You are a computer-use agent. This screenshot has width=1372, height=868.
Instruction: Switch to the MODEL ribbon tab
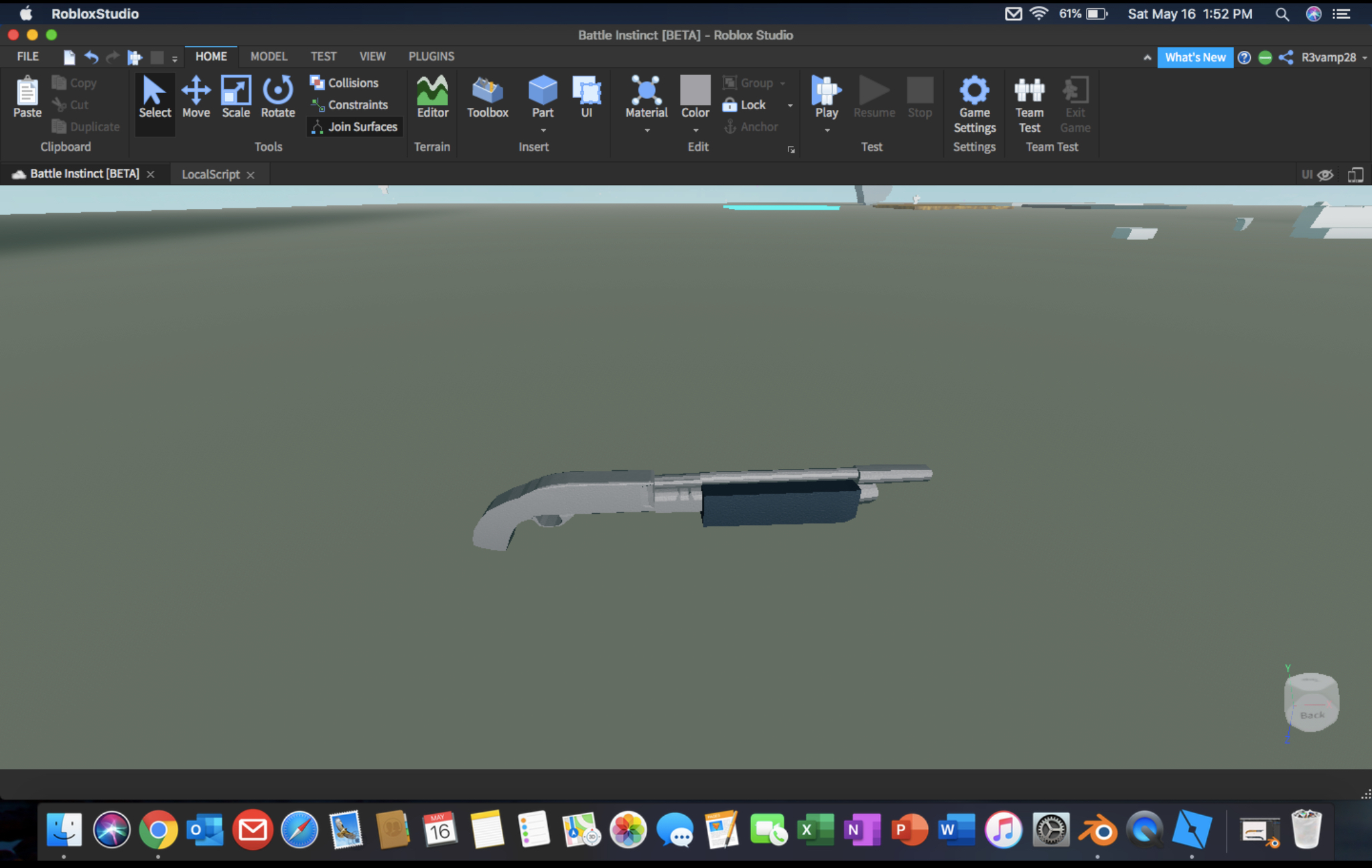click(x=268, y=57)
